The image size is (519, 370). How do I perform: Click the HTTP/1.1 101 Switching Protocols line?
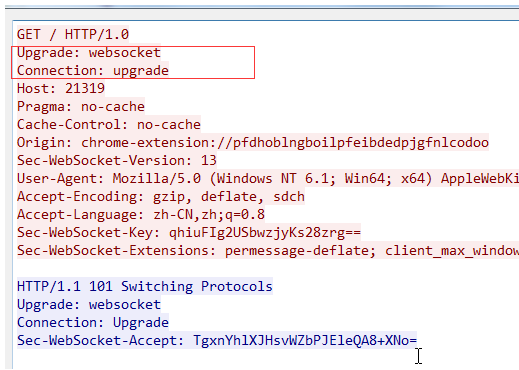pos(145,286)
